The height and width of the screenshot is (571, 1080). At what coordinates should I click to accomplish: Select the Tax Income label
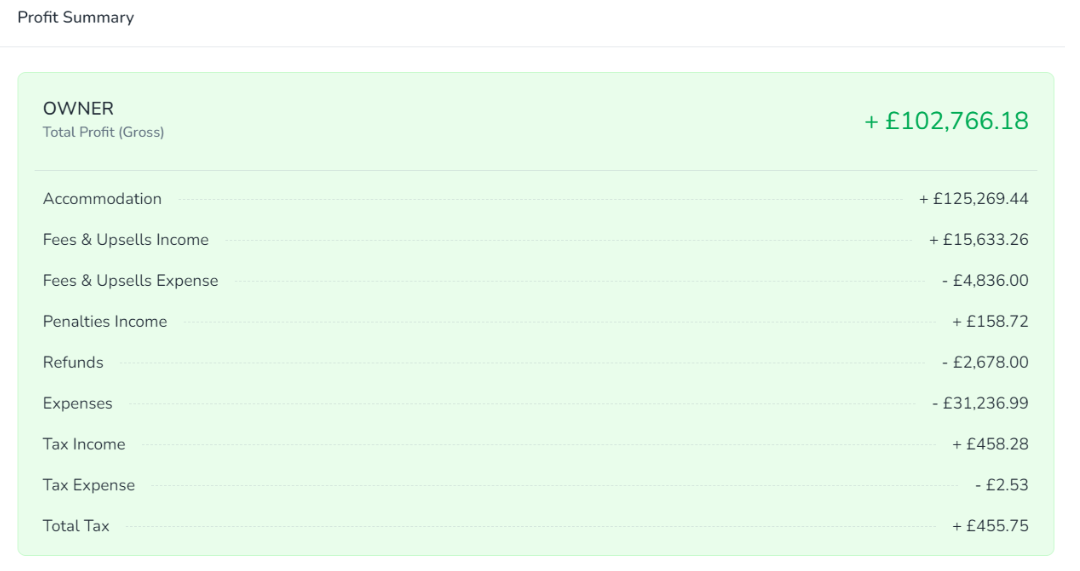click(x=84, y=445)
